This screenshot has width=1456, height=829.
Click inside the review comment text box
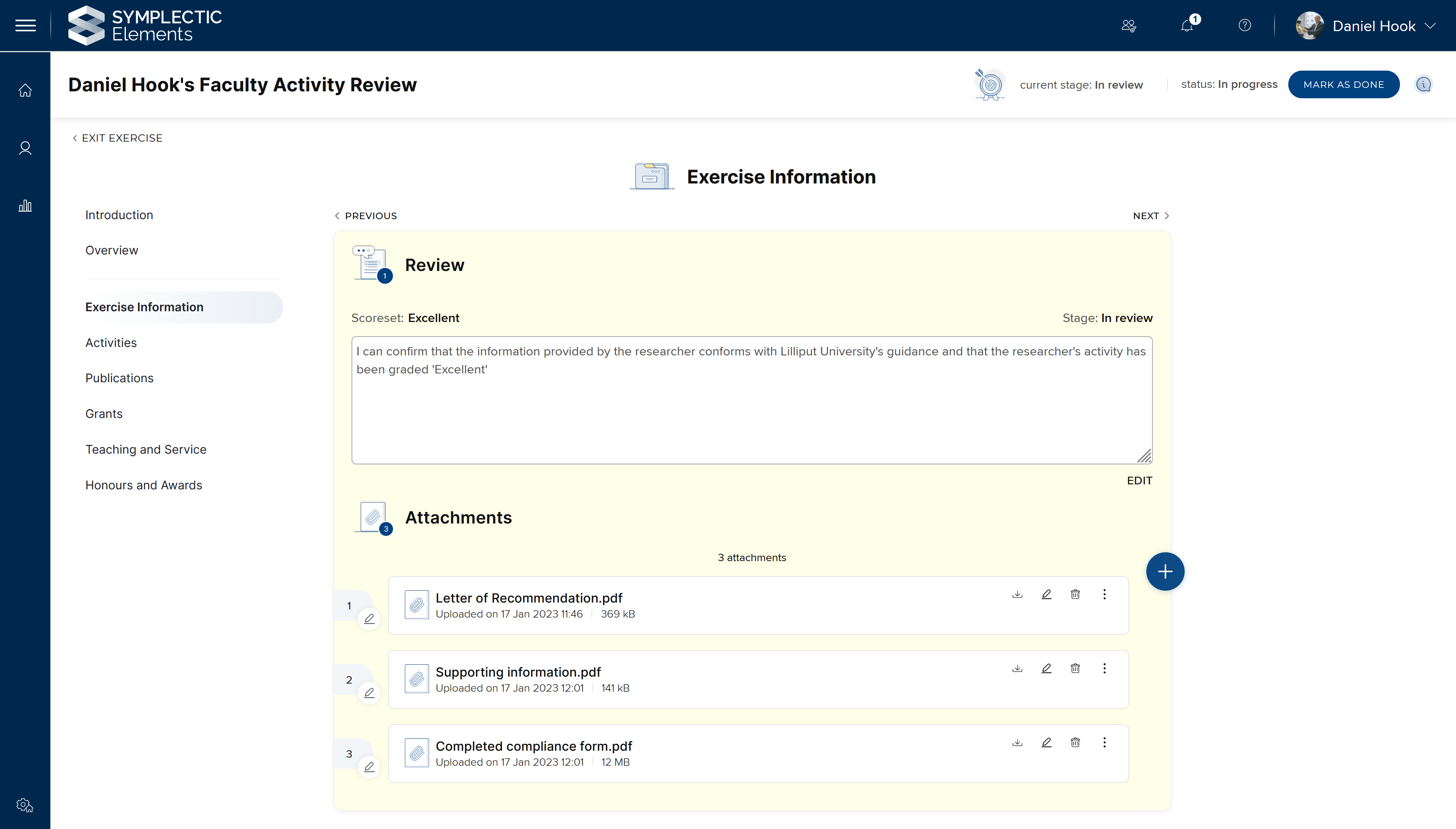click(x=751, y=410)
